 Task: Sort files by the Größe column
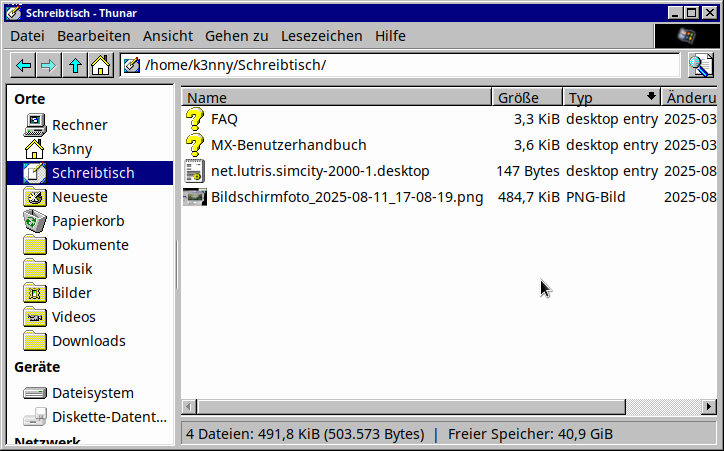(x=526, y=97)
